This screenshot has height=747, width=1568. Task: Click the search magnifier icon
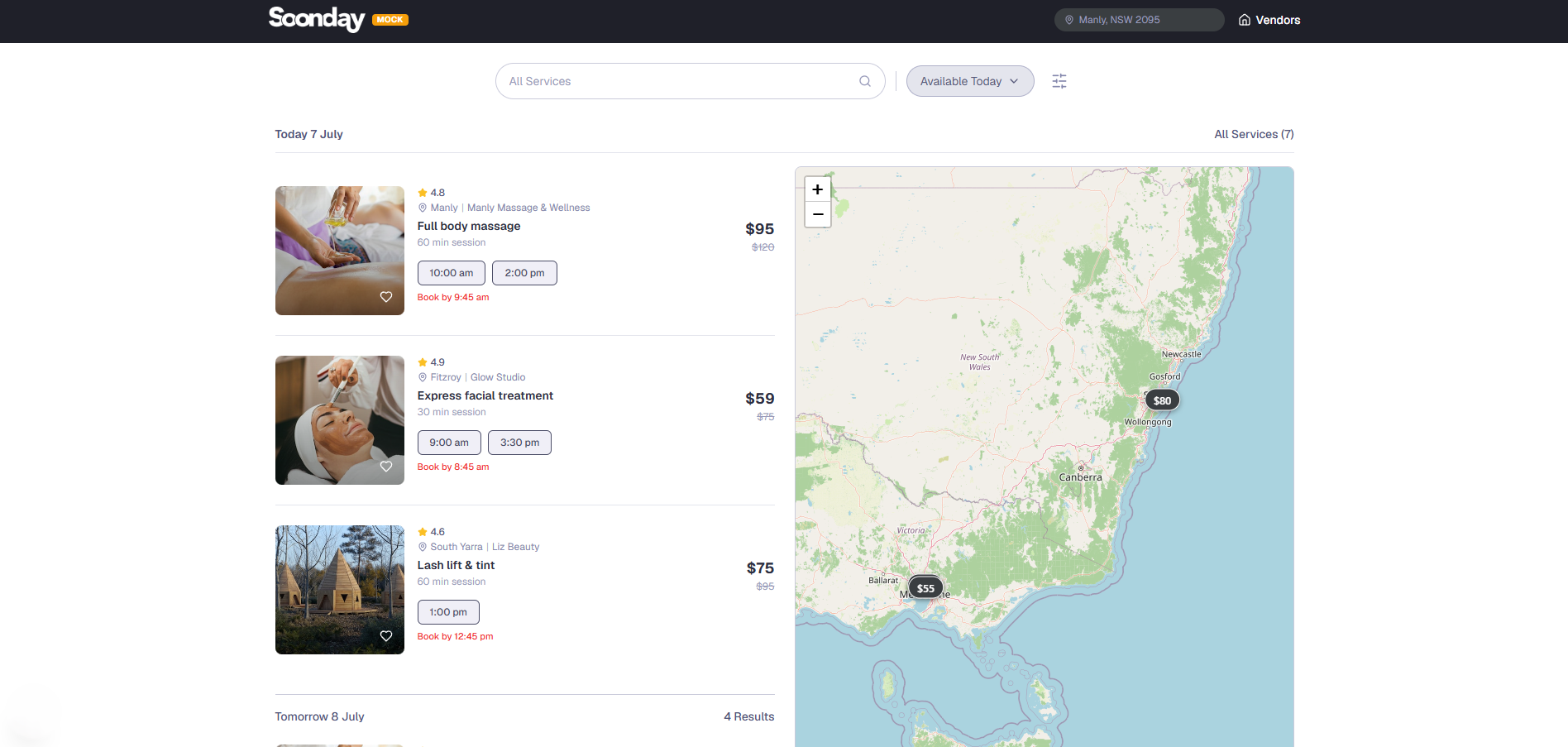tap(865, 81)
